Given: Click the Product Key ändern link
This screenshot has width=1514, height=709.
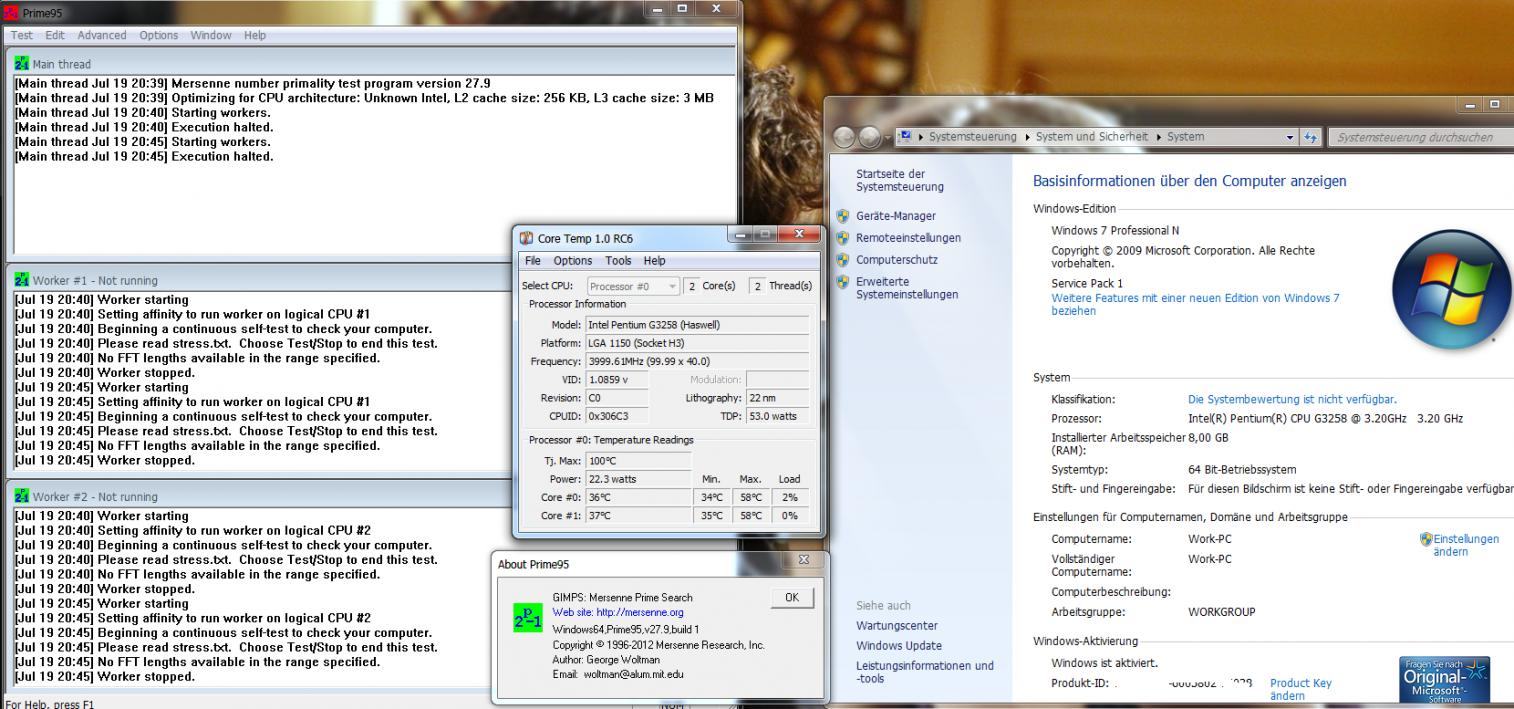Looking at the screenshot, I should pos(1300,689).
